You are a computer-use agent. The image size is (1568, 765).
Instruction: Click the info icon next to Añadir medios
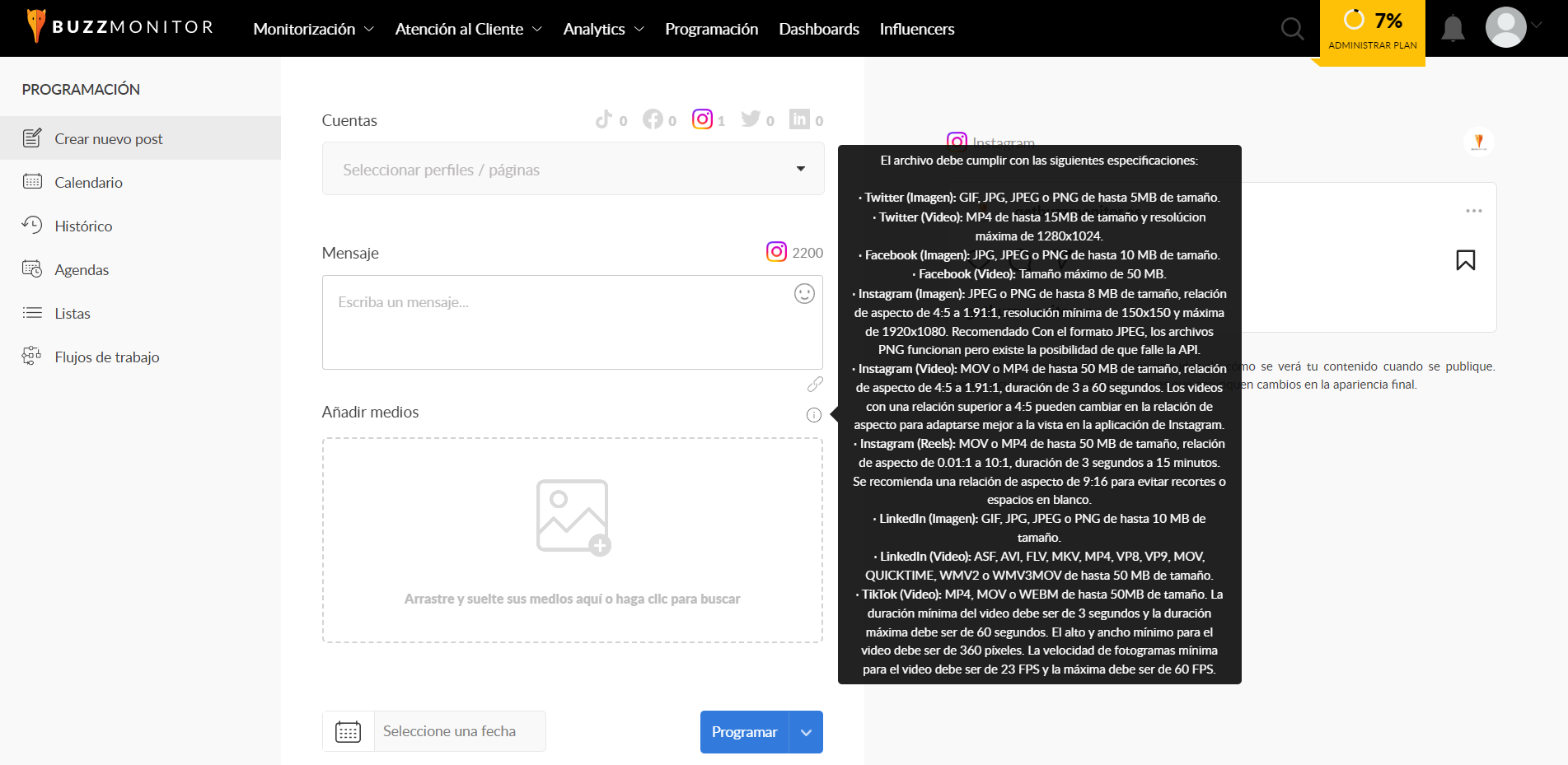click(814, 414)
